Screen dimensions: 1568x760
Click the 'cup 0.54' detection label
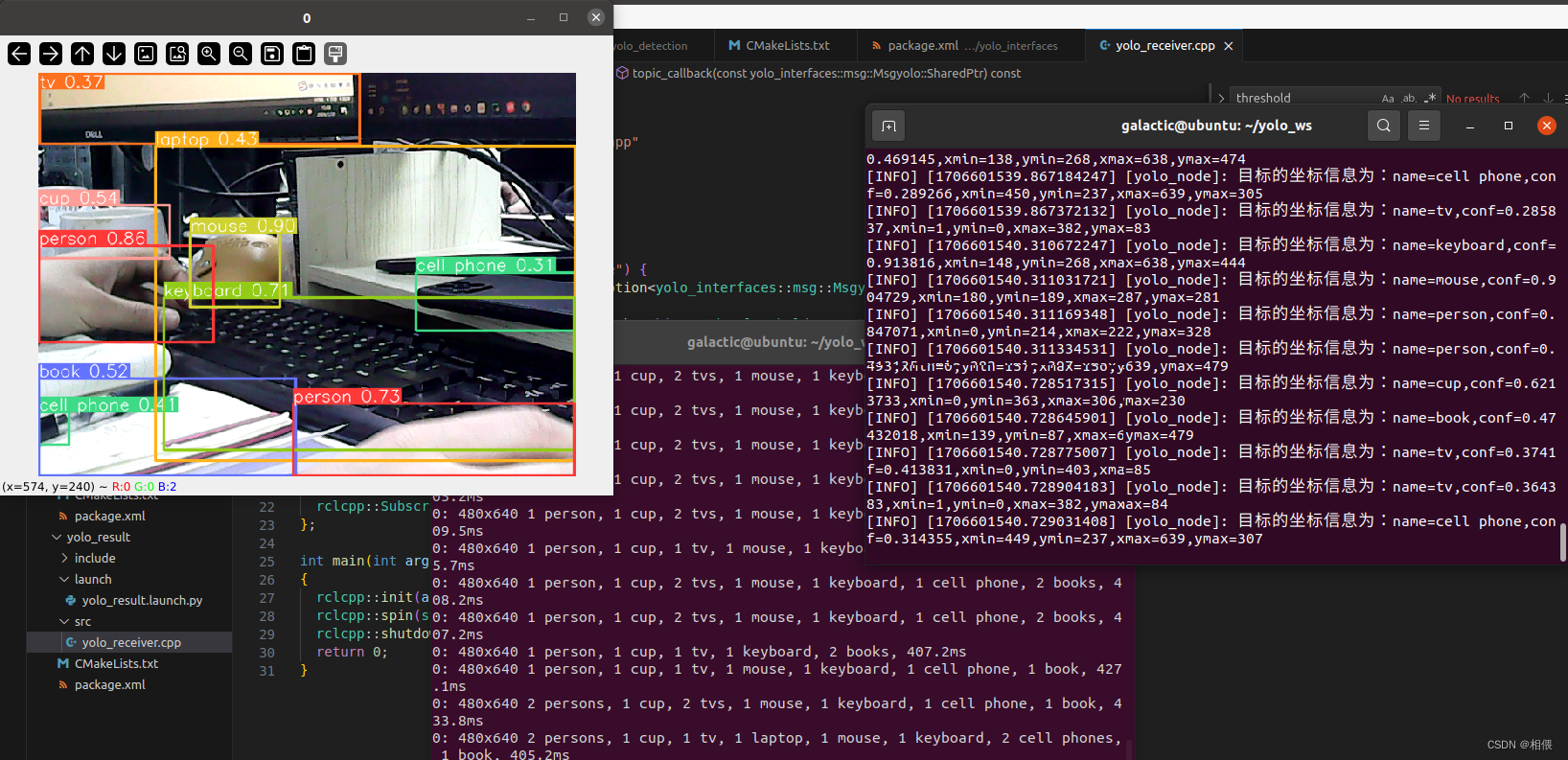click(x=80, y=198)
